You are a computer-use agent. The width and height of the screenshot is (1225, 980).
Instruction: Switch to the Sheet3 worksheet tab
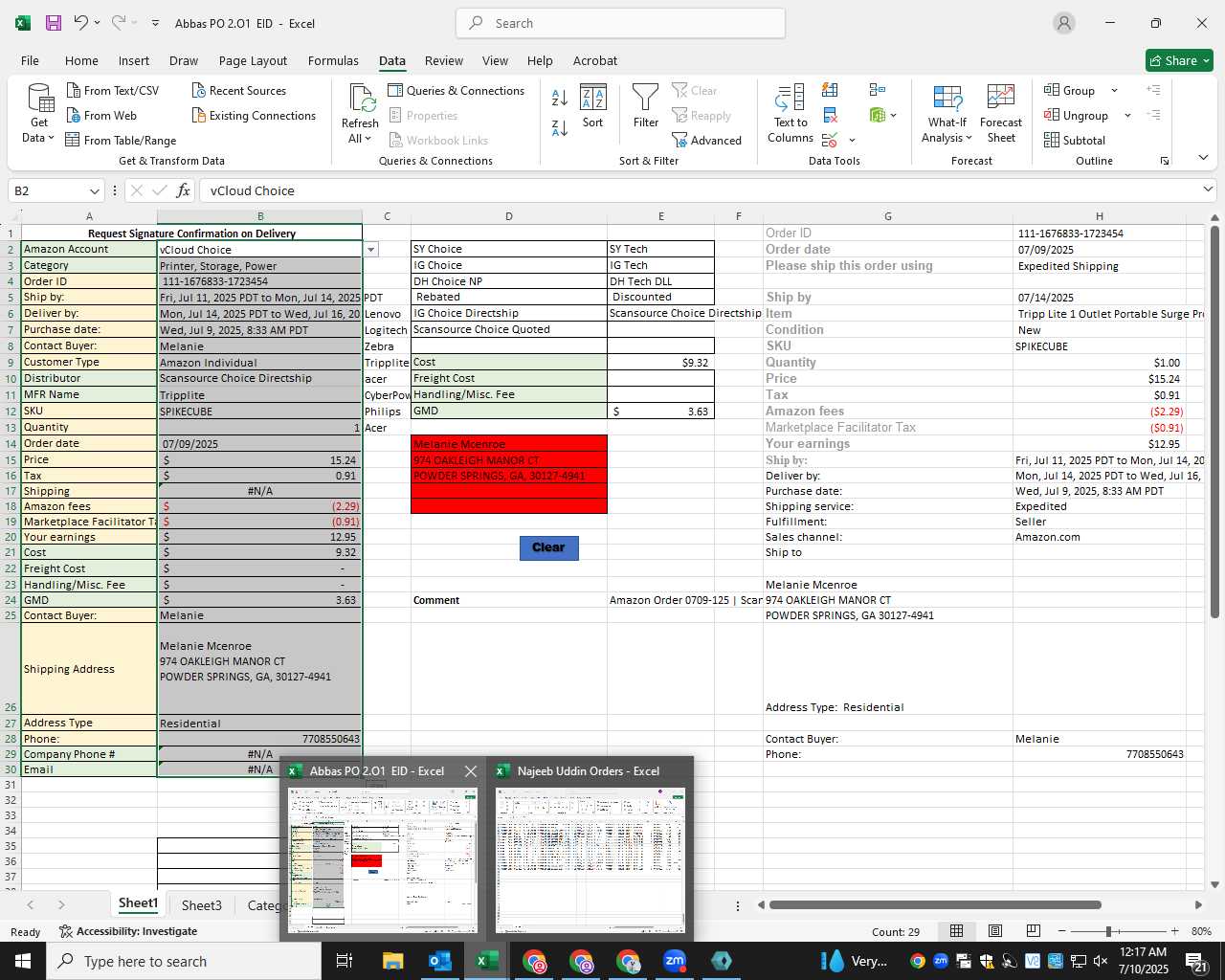pyautogui.click(x=202, y=904)
